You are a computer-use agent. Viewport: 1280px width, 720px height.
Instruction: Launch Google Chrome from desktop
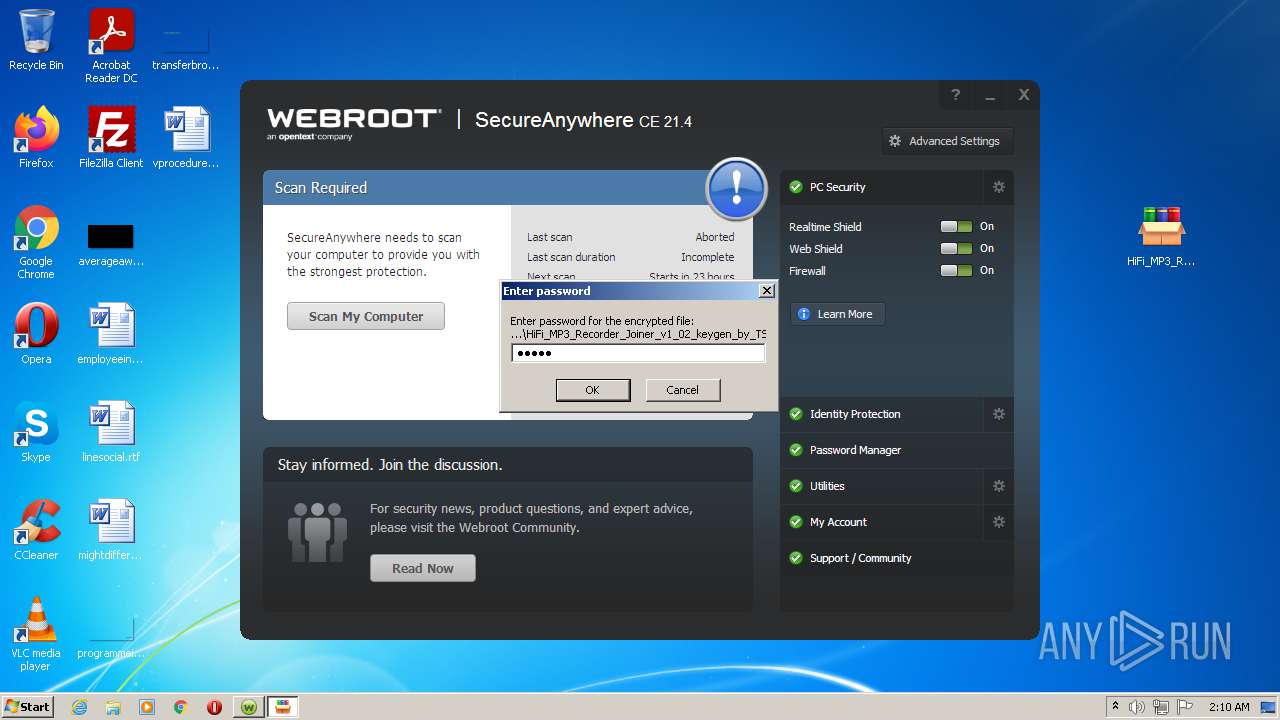point(36,242)
